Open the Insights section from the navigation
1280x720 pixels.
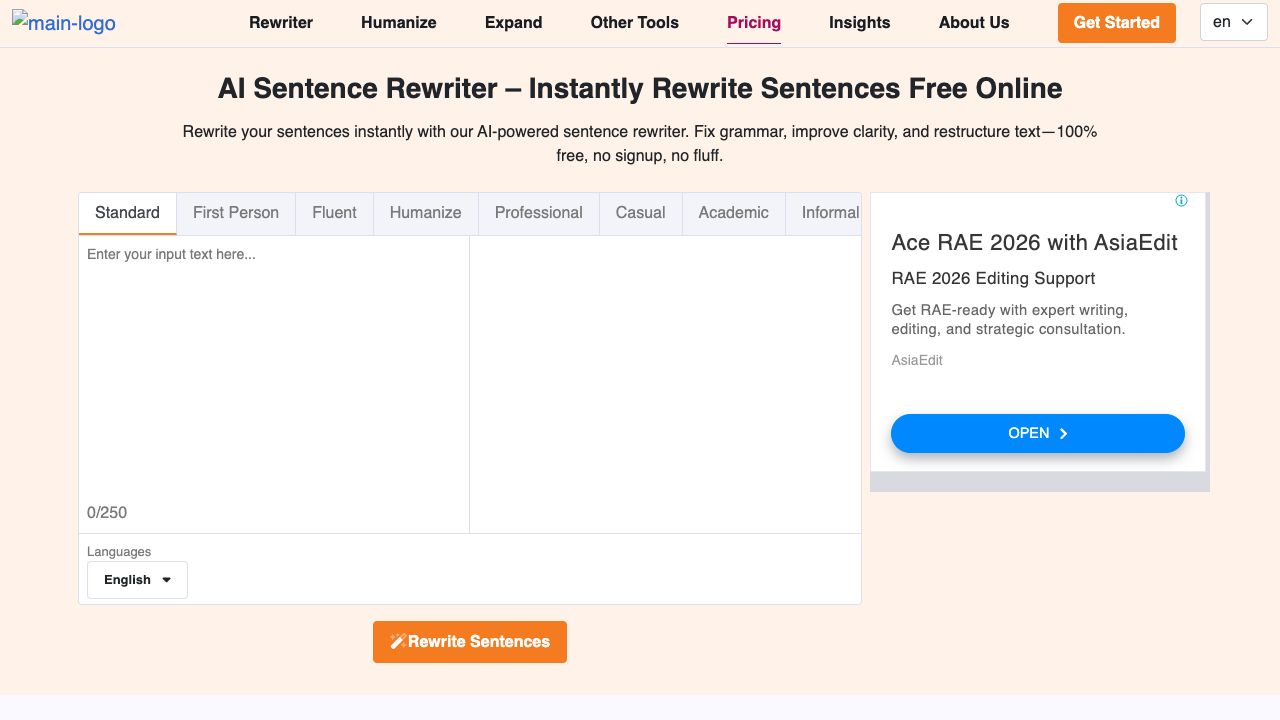point(859,22)
